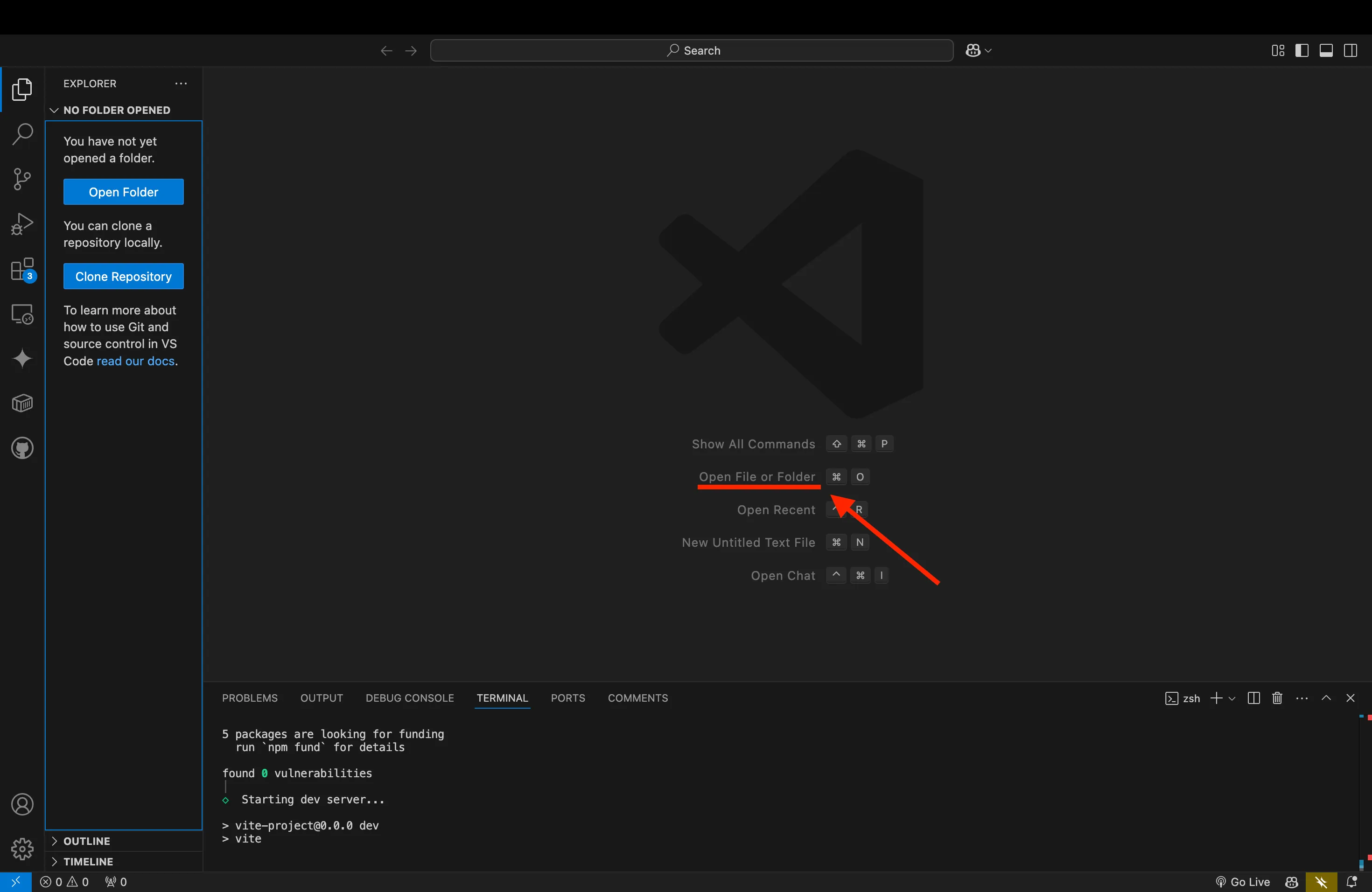Open the Search view in the activity bar
Viewport: 1372px width, 892px height.
tap(22, 134)
